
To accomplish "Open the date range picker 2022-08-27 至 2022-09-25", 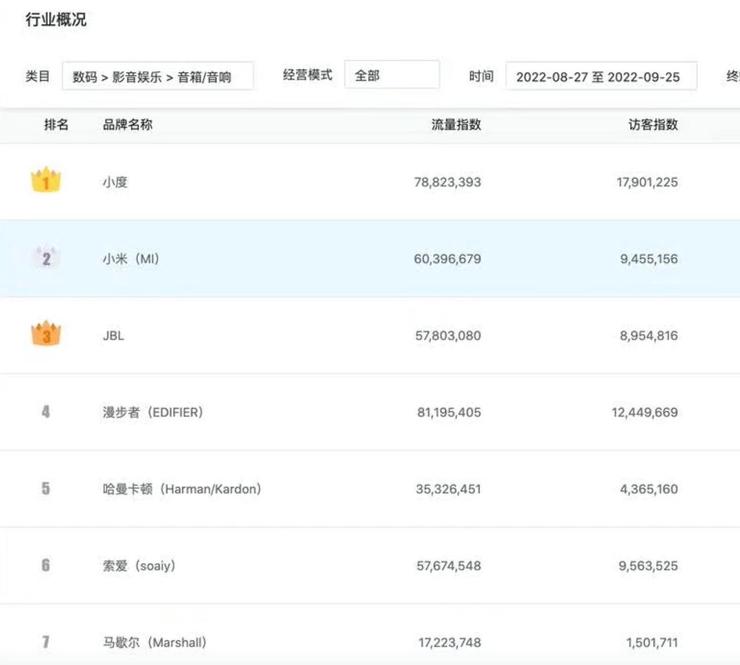I will click(x=601, y=76).
